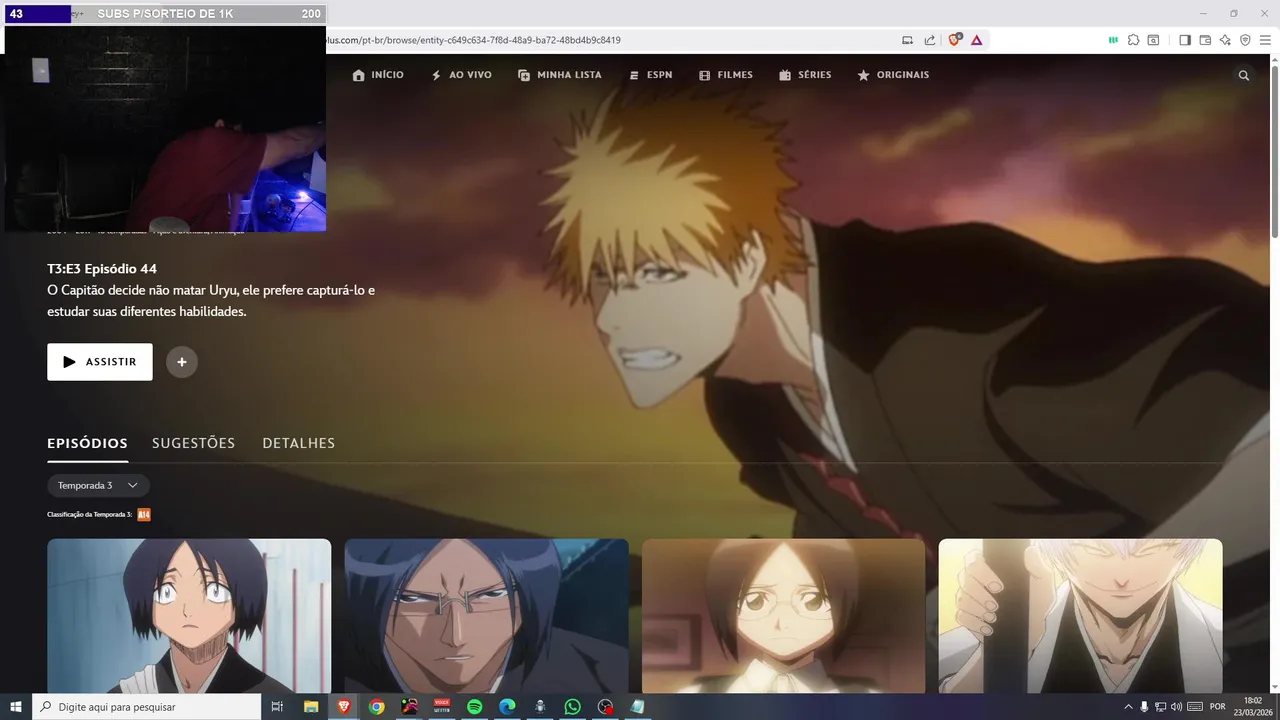1280x720 pixels.
Task: Click the Brave browser taskbar icon
Action: [344, 707]
